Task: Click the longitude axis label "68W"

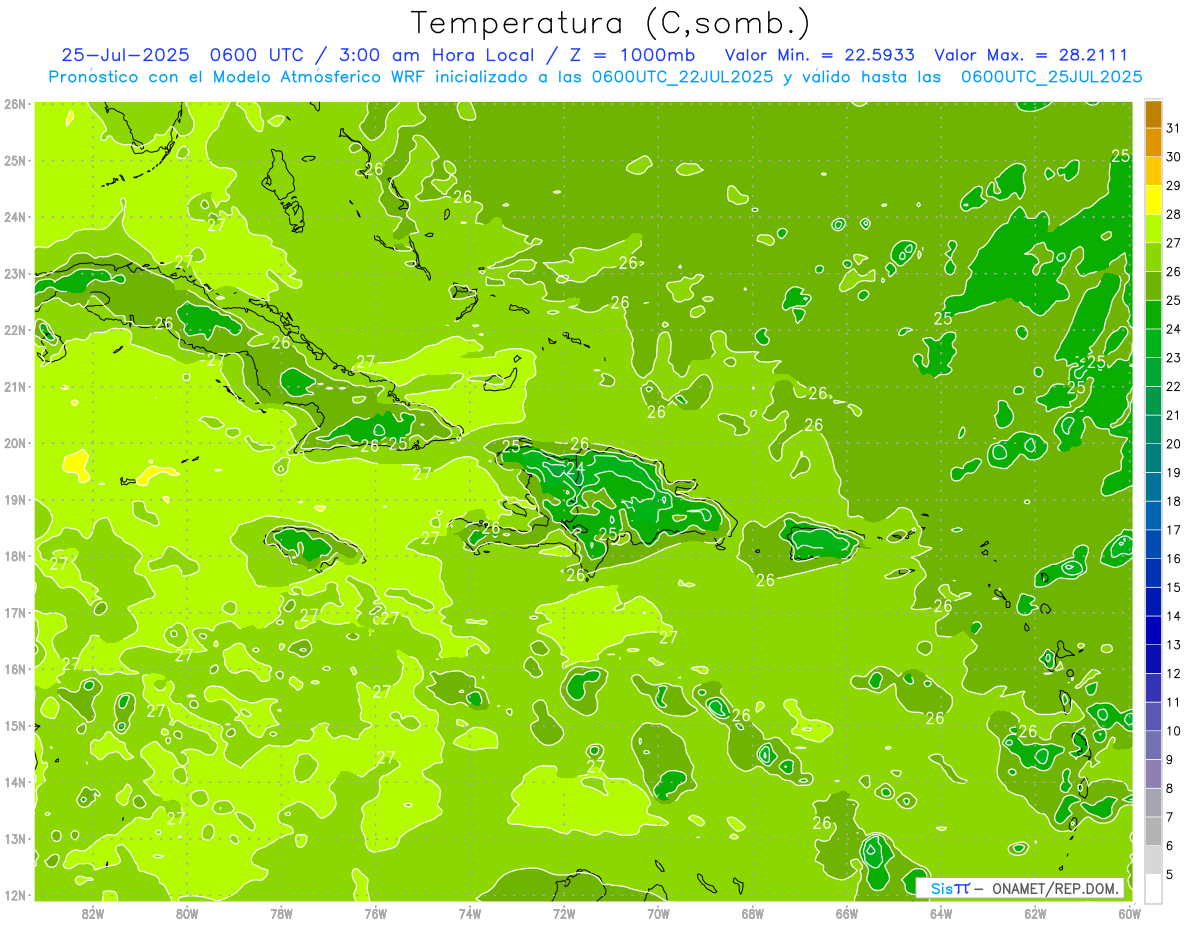Action: point(752,913)
